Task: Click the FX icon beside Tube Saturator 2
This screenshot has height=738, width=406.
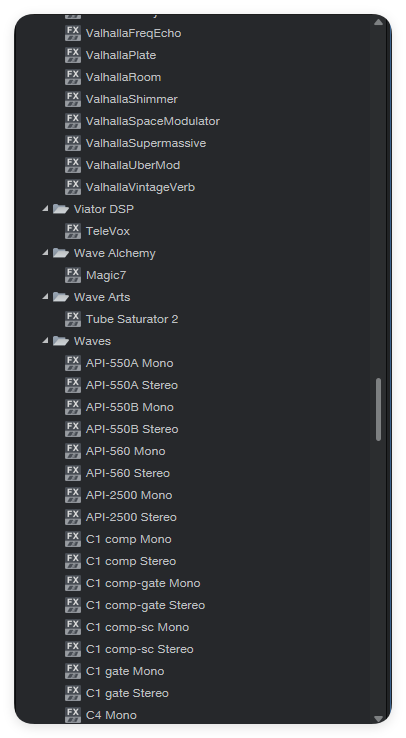Action: tap(73, 319)
